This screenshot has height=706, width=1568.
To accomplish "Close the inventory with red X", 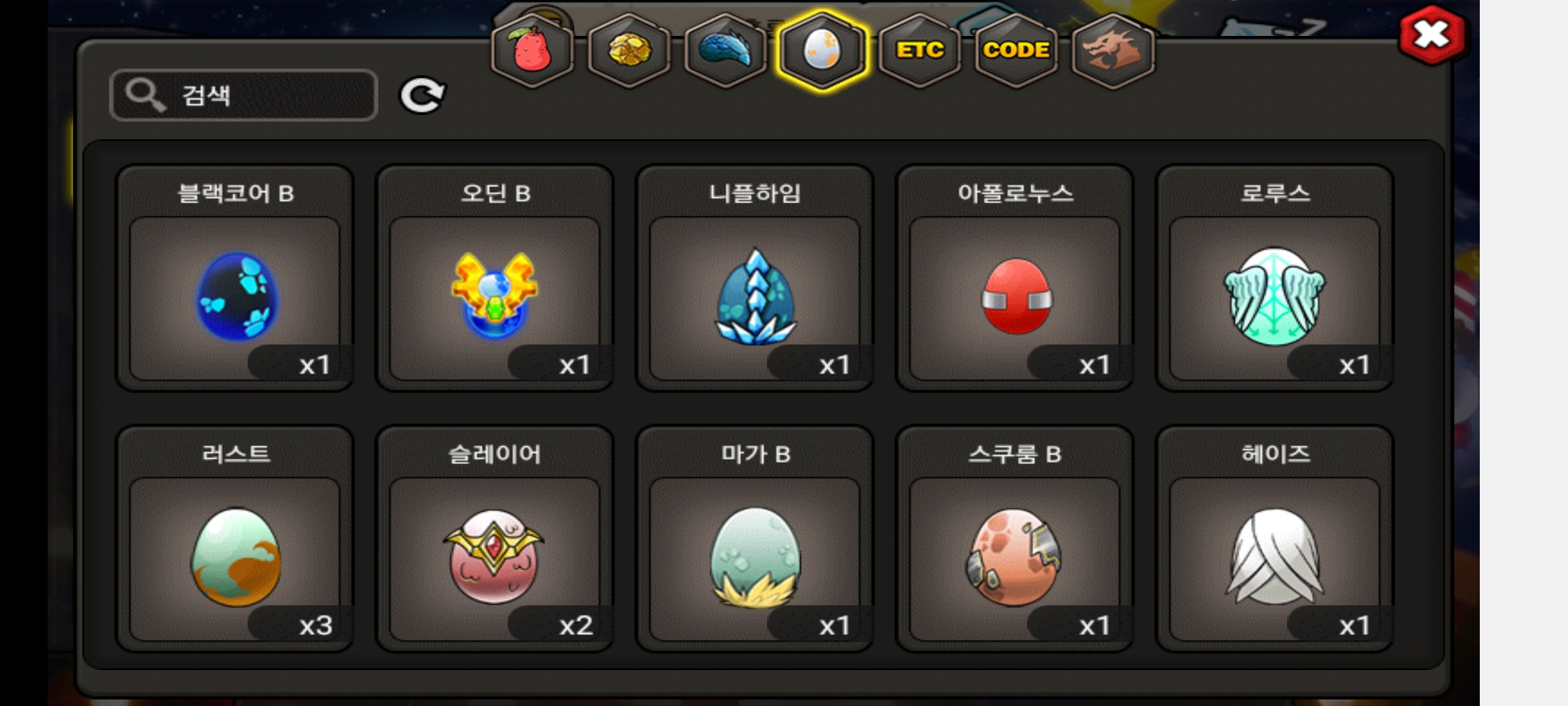I will 1431,35.
